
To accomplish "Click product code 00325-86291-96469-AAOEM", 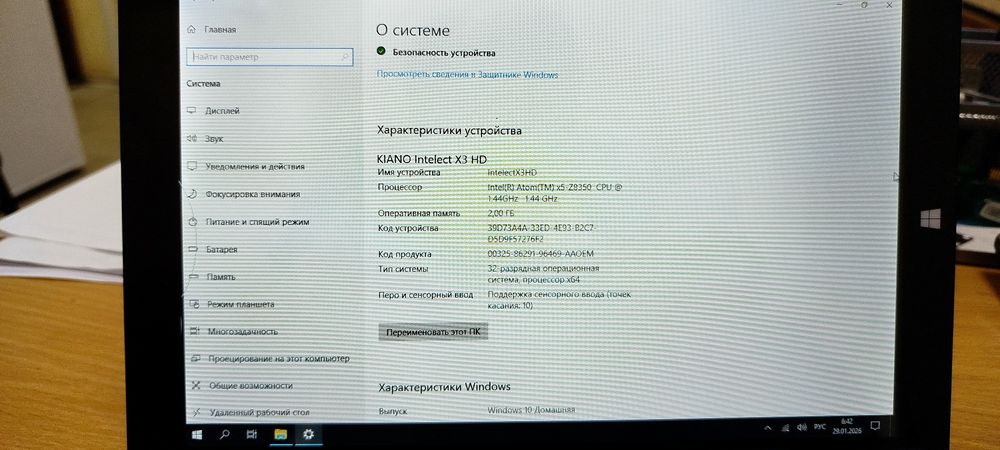I will coord(540,254).
